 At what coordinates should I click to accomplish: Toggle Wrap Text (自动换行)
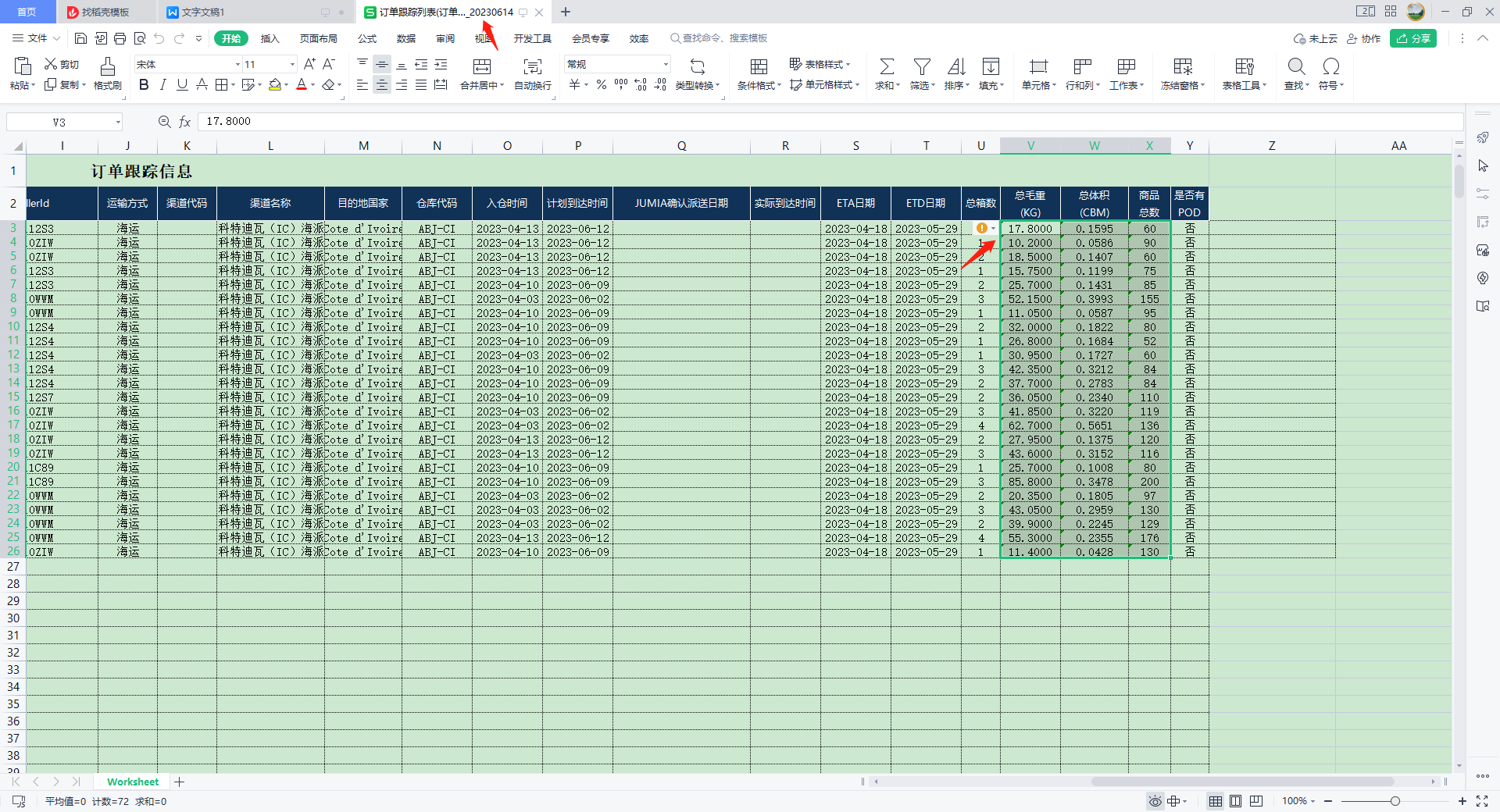pos(532,67)
